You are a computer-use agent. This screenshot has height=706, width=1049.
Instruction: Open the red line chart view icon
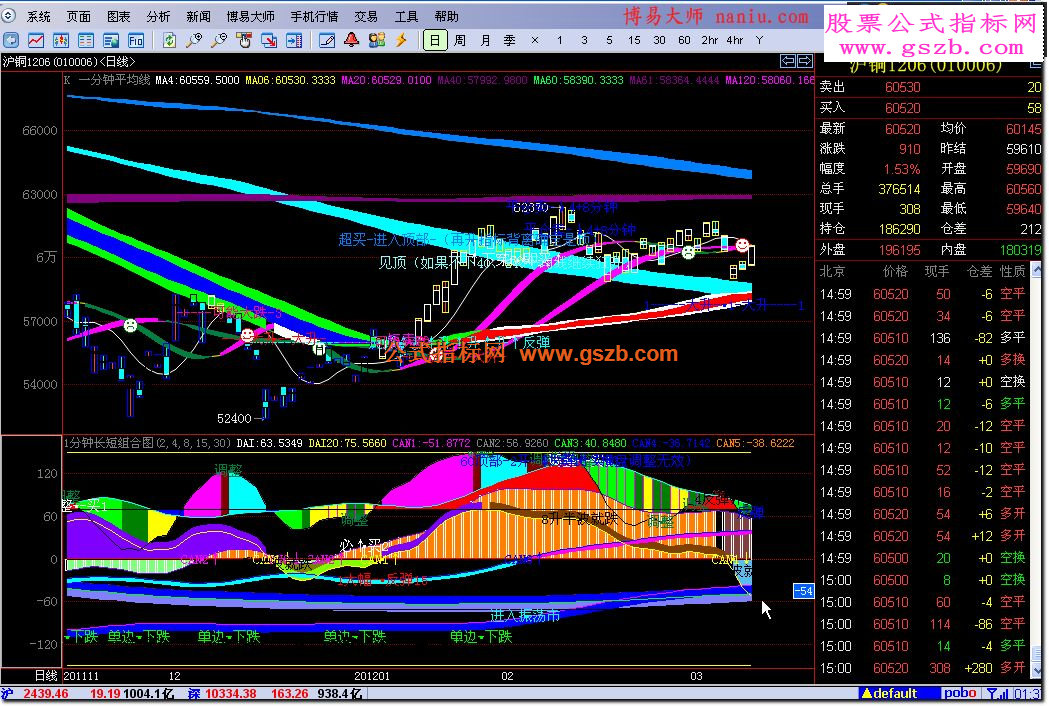pos(36,41)
